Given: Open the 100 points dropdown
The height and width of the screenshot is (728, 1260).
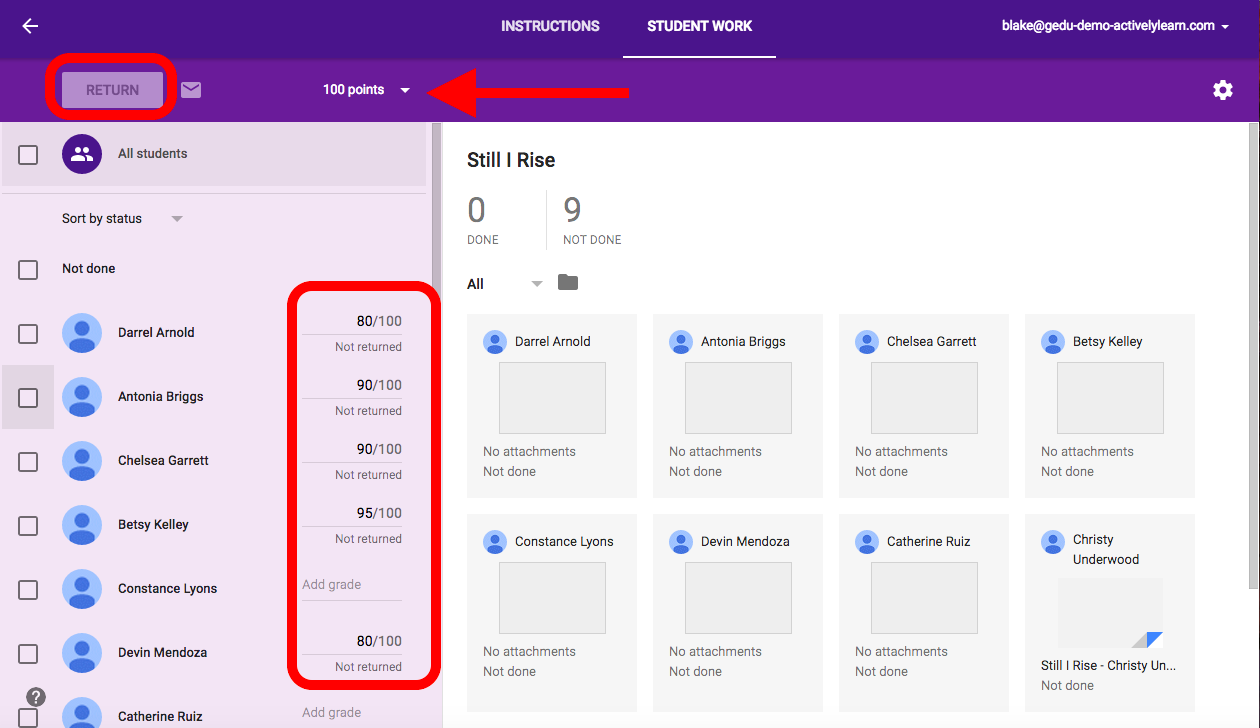Looking at the screenshot, I should [366, 90].
